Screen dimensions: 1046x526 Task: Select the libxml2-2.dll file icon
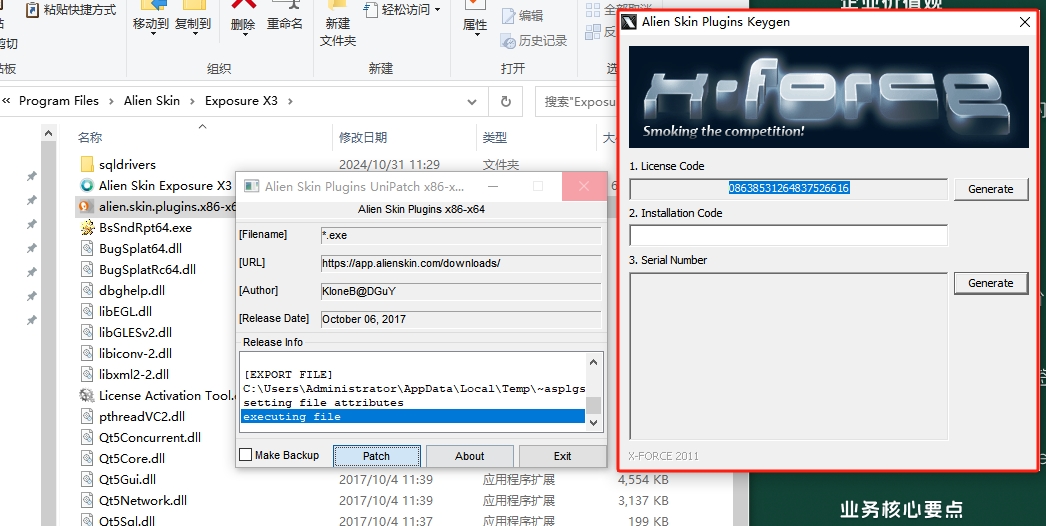point(87,374)
